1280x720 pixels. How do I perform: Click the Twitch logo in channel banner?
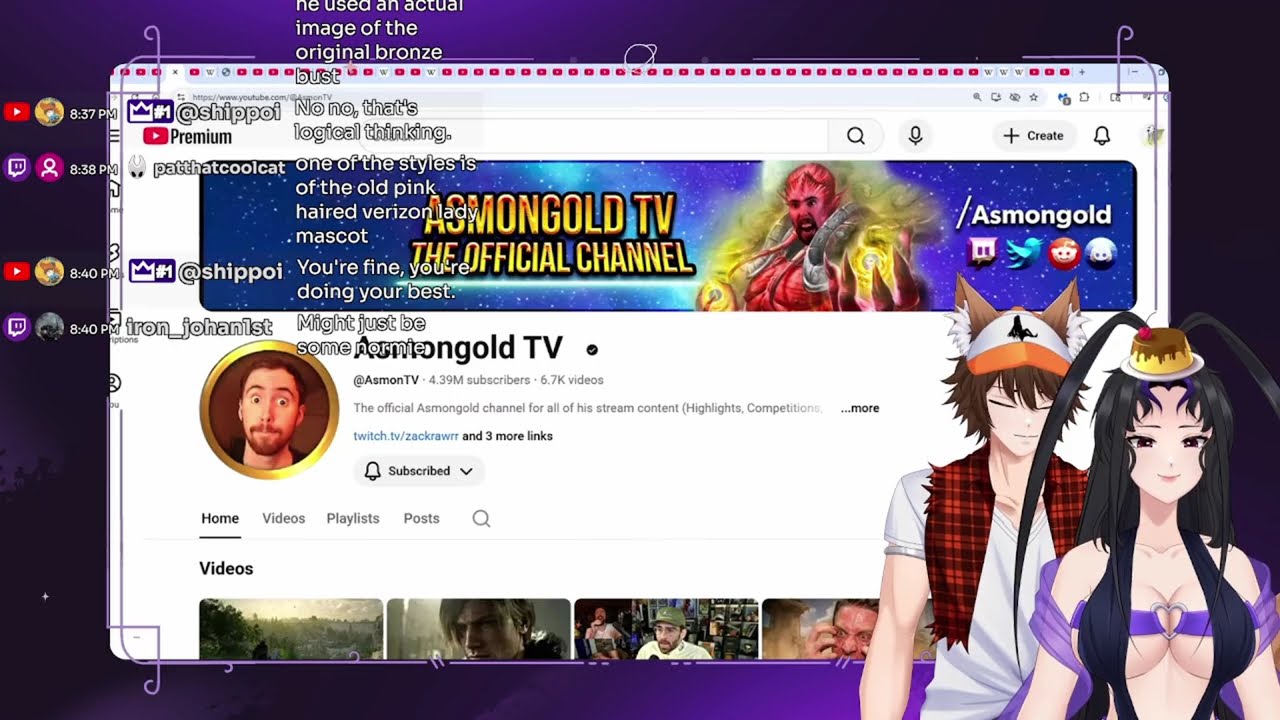coord(983,251)
